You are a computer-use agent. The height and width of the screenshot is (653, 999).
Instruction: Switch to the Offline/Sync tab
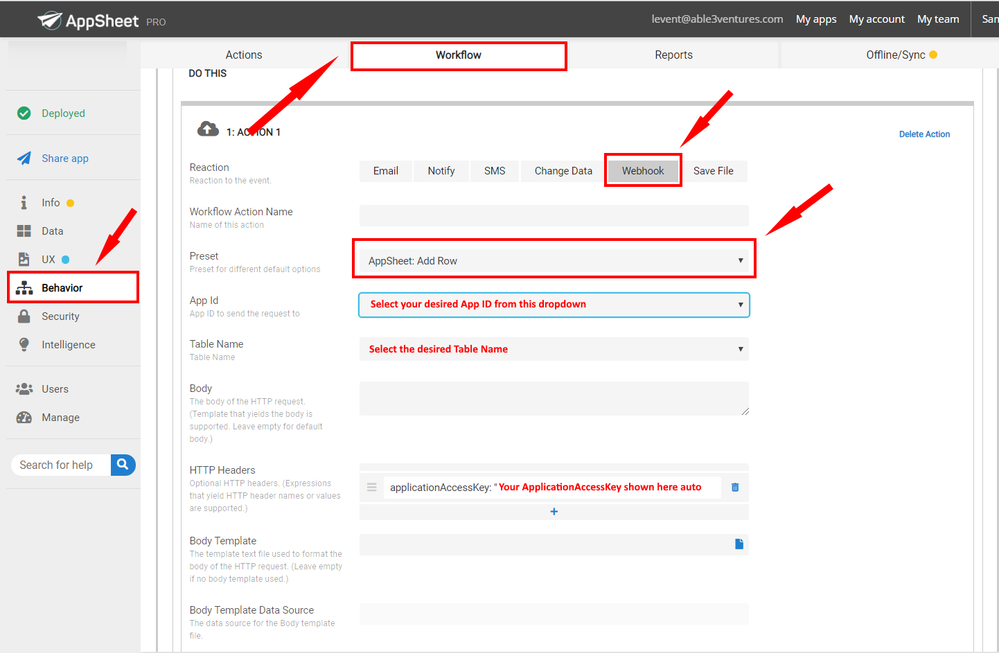point(900,55)
